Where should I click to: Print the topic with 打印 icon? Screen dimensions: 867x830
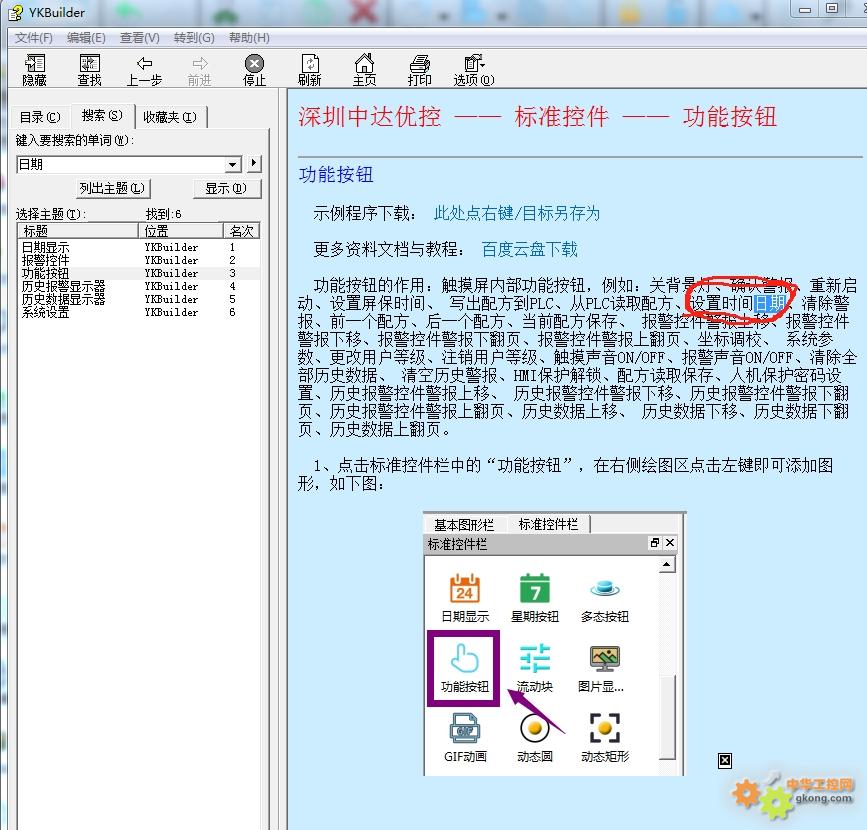tap(420, 70)
